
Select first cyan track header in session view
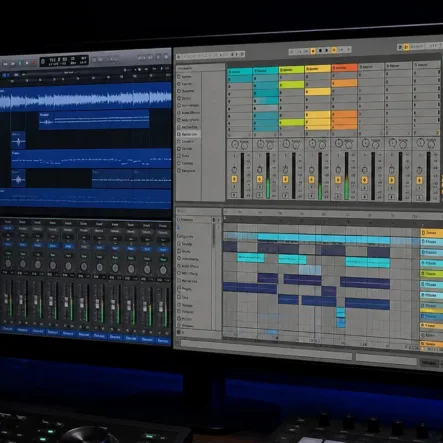[x=240, y=72]
